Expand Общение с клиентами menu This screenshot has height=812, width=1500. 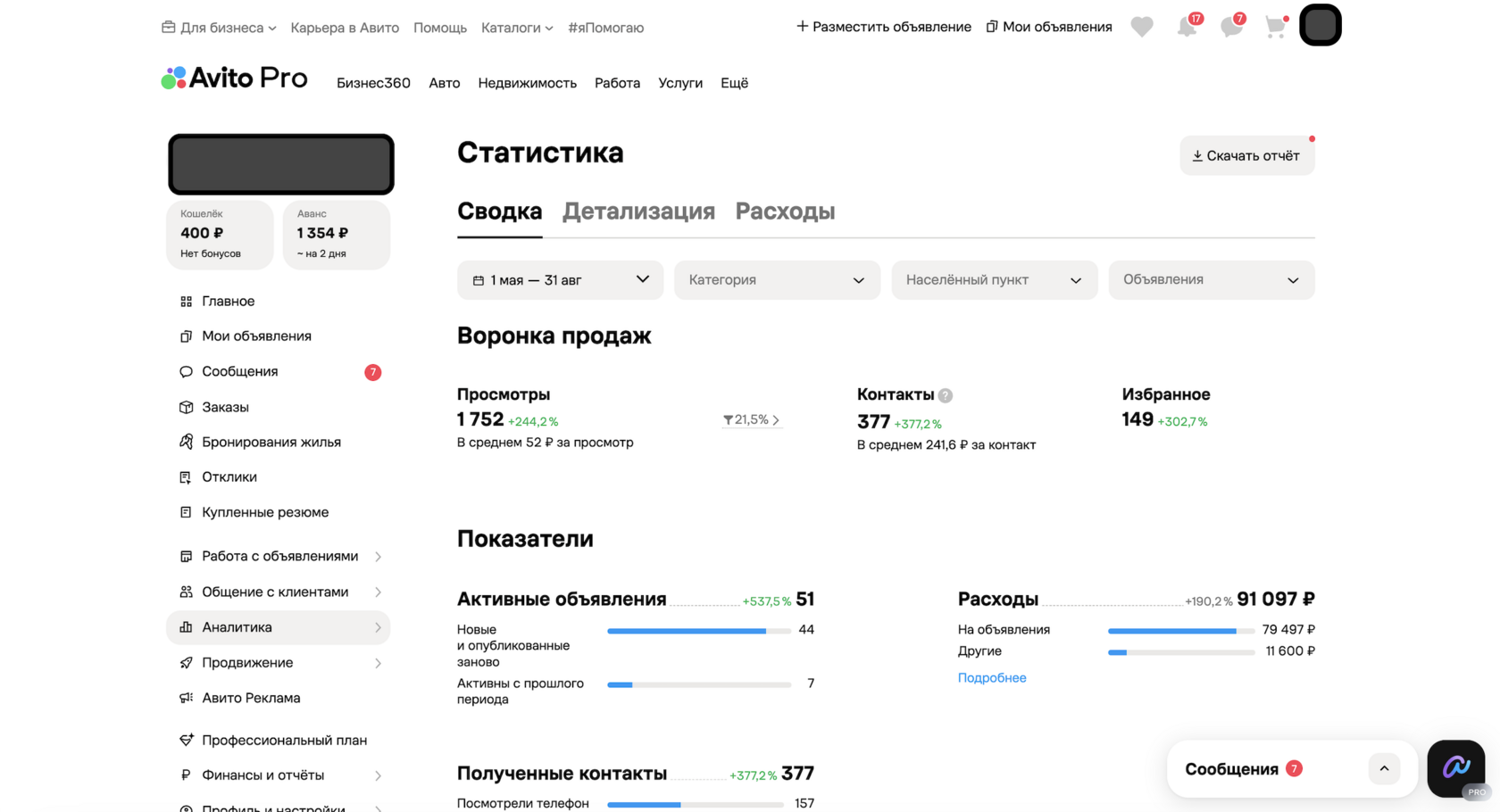[x=279, y=592]
